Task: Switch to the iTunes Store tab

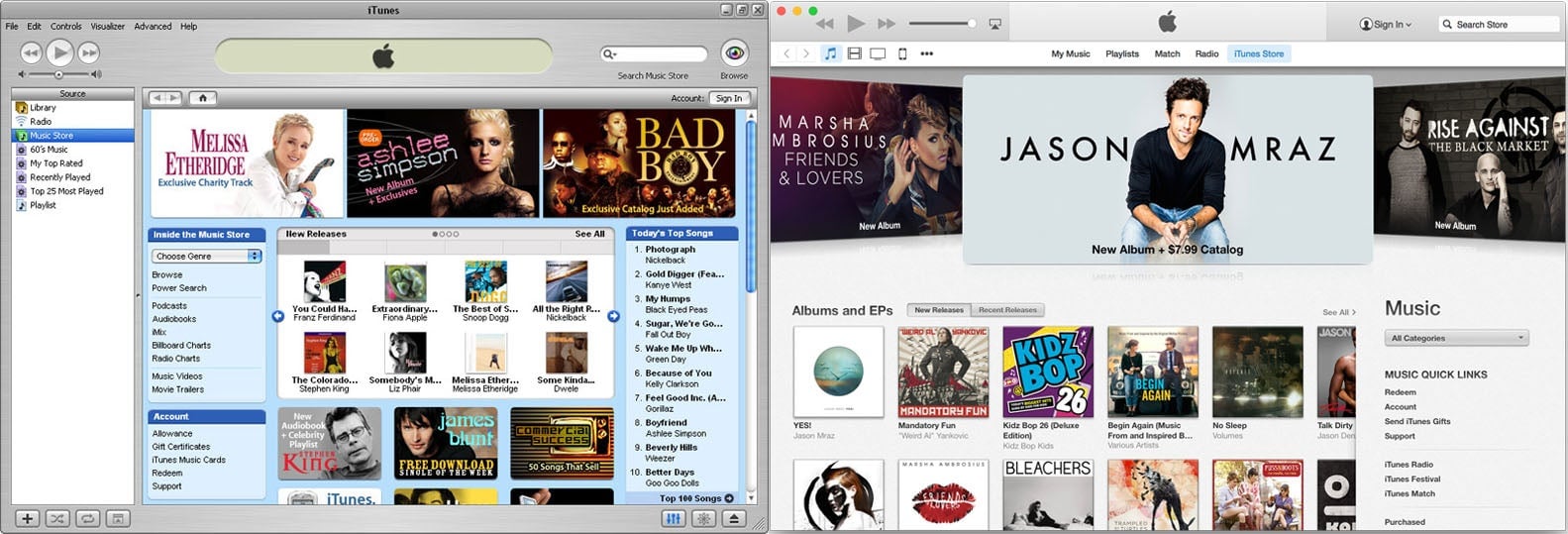Action: (1259, 53)
